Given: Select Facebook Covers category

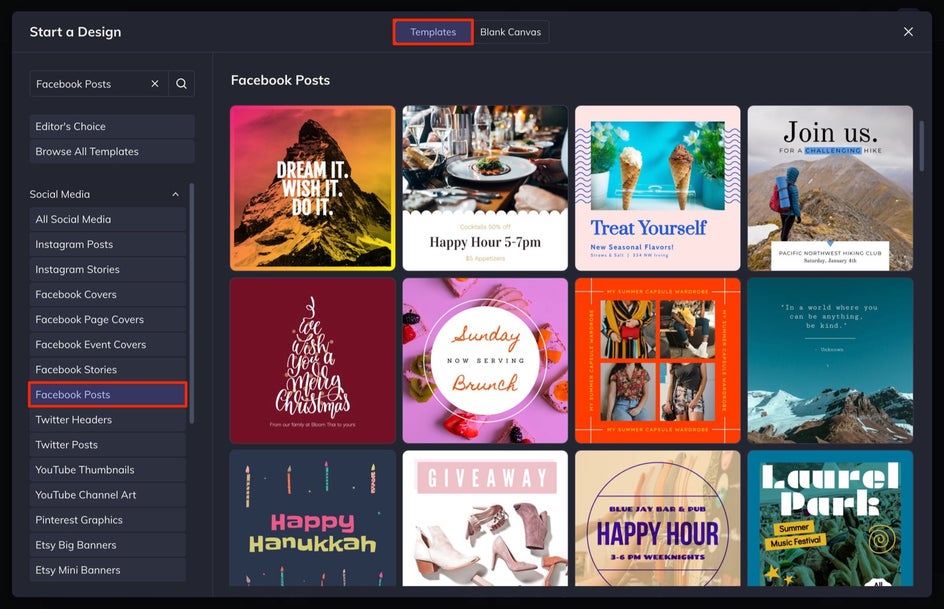Looking at the screenshot, I should [108, 294].
